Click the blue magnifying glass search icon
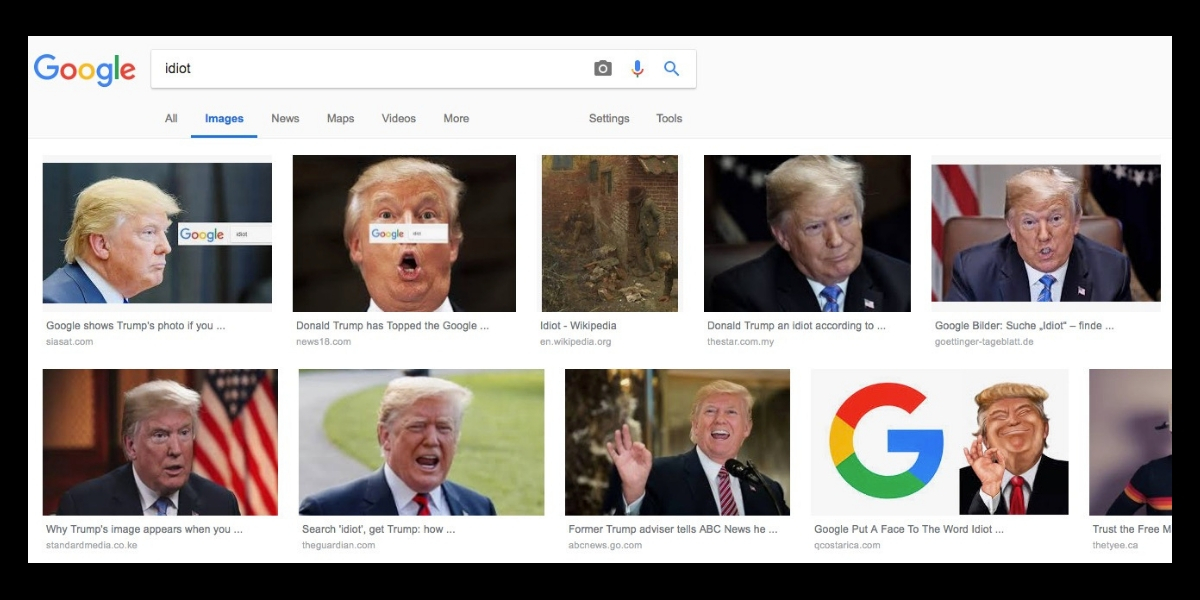1200x600 pixels. 672,68
